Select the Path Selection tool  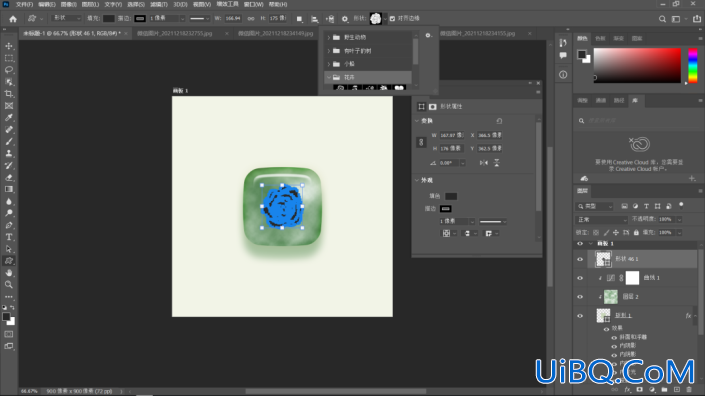point(9,249)
